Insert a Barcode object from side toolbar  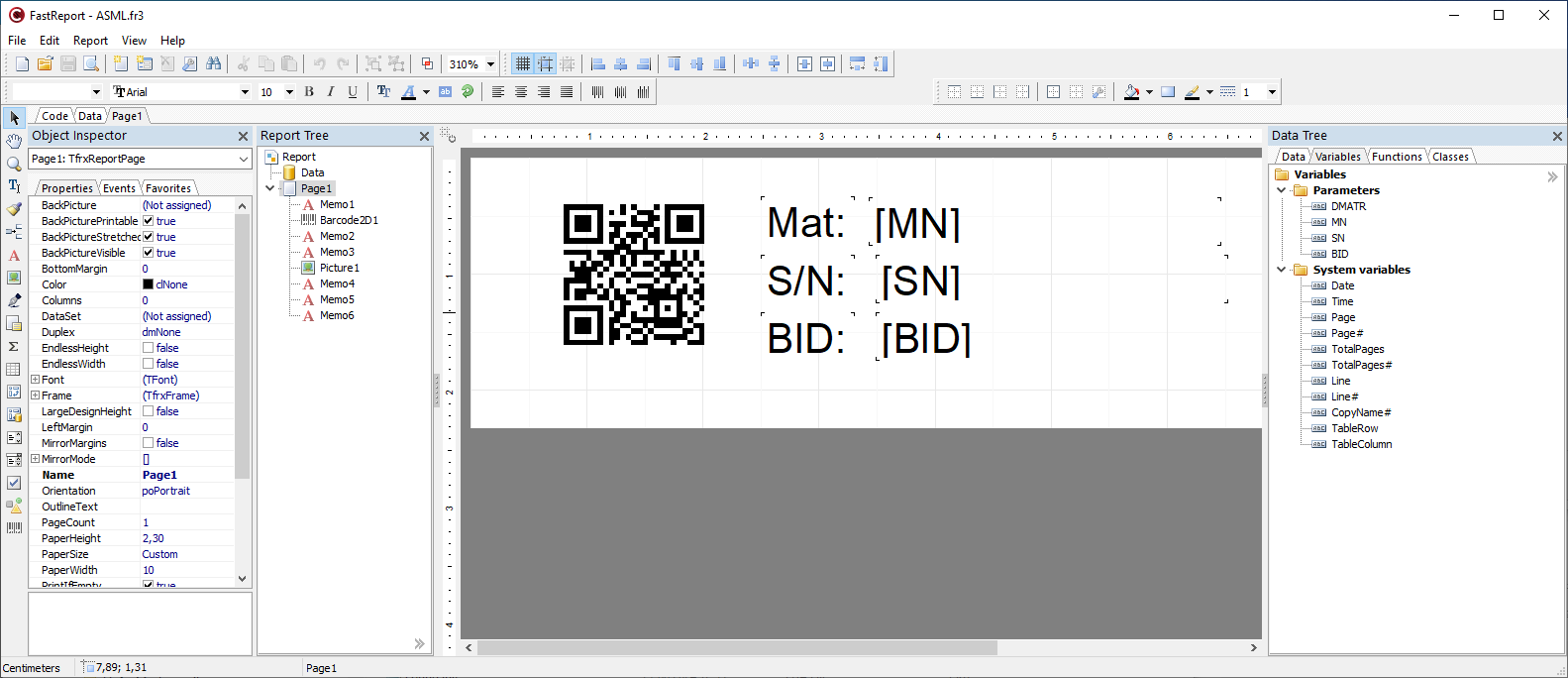tap(14, 528)
